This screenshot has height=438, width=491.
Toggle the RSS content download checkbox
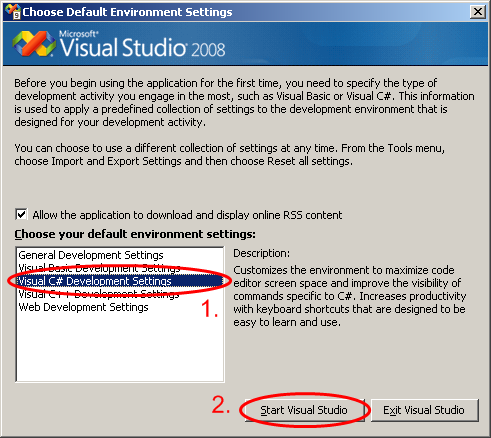point(21,214)
